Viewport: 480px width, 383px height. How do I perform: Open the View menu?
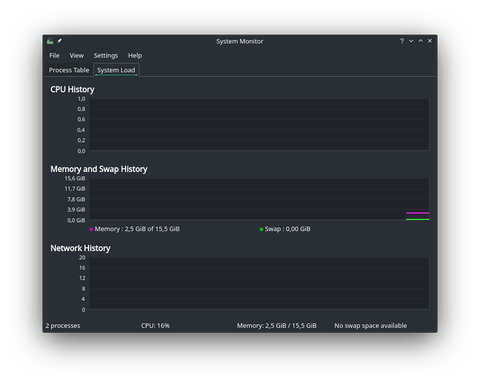point(77,56)
